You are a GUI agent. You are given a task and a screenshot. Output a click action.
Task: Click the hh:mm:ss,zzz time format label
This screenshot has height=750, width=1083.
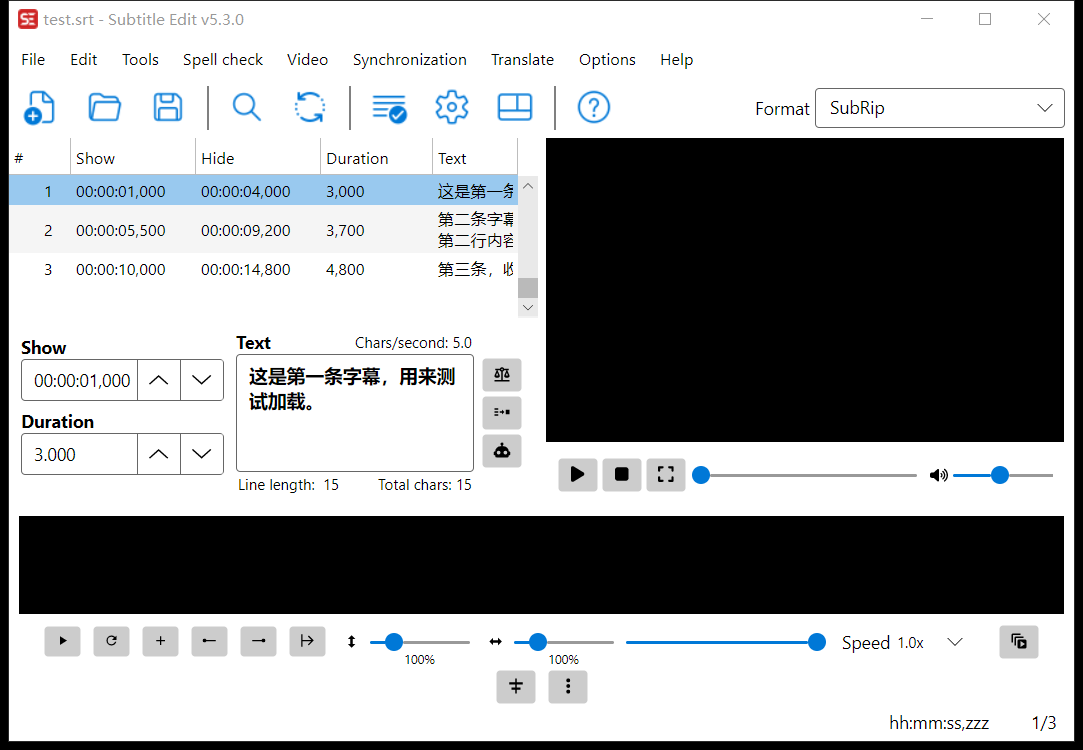click(939, 722)
